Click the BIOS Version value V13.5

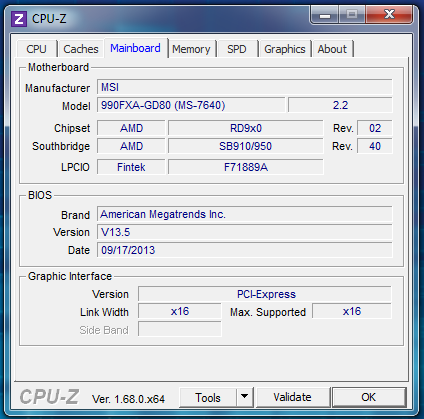click(245, 232)
